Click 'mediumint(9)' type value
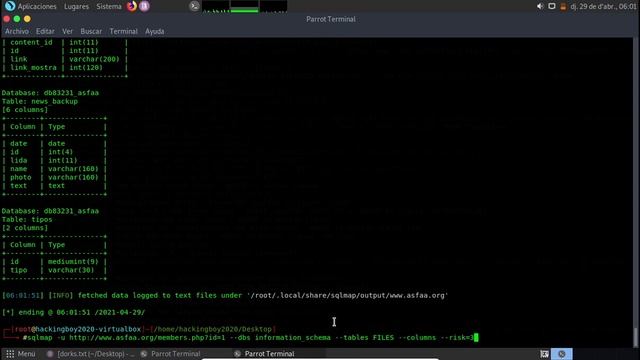Image resolution: width=640 pixels, height=360 pixels. [73, 262]
